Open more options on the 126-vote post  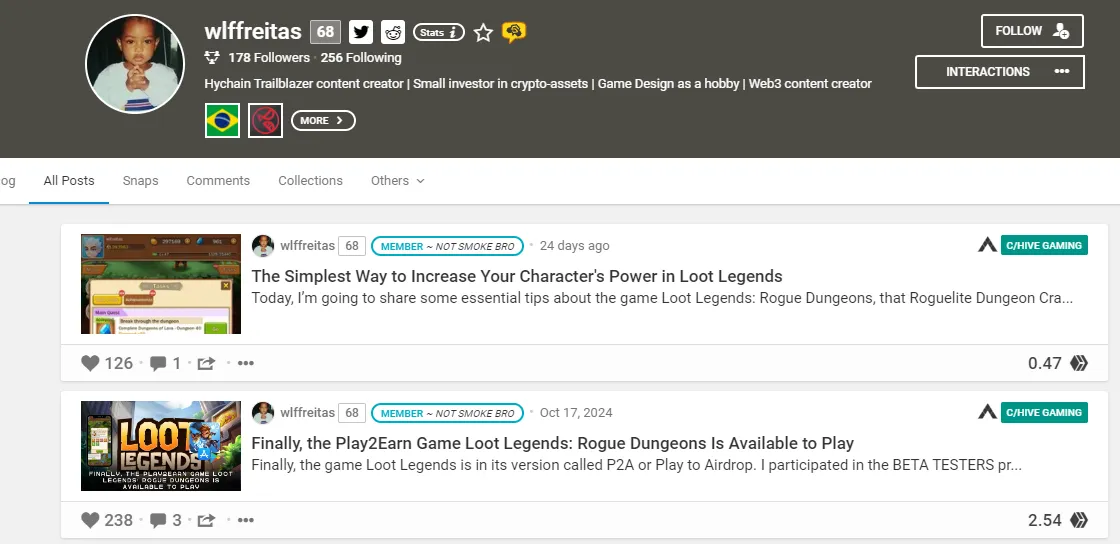(246, 363)
